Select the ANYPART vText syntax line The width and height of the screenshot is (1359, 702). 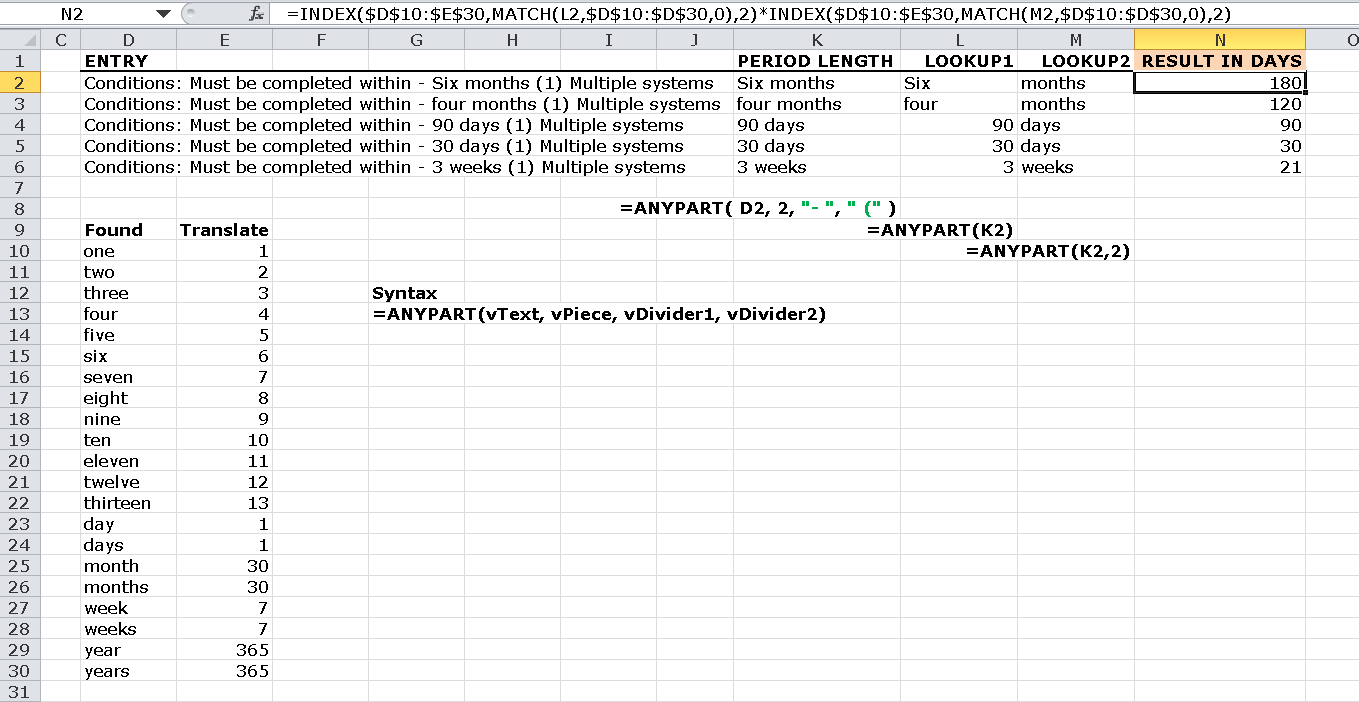[599, 314]
